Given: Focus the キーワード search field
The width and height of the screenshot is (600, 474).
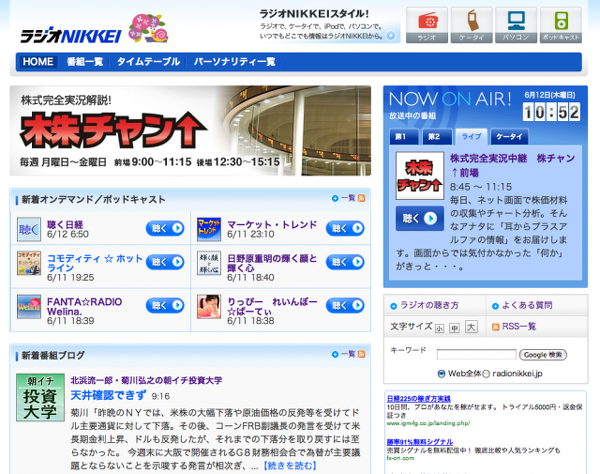Looking at the screenshot, I should [x=476, y=355].
